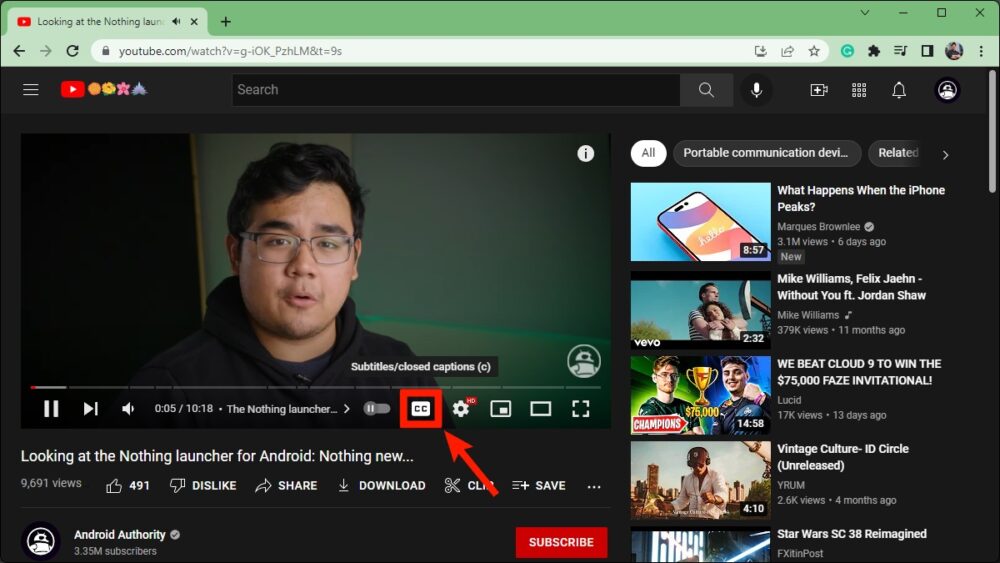Select 'Portable communication devi...' chip
Screen dimensions: 1000x563
click(766, 153)
